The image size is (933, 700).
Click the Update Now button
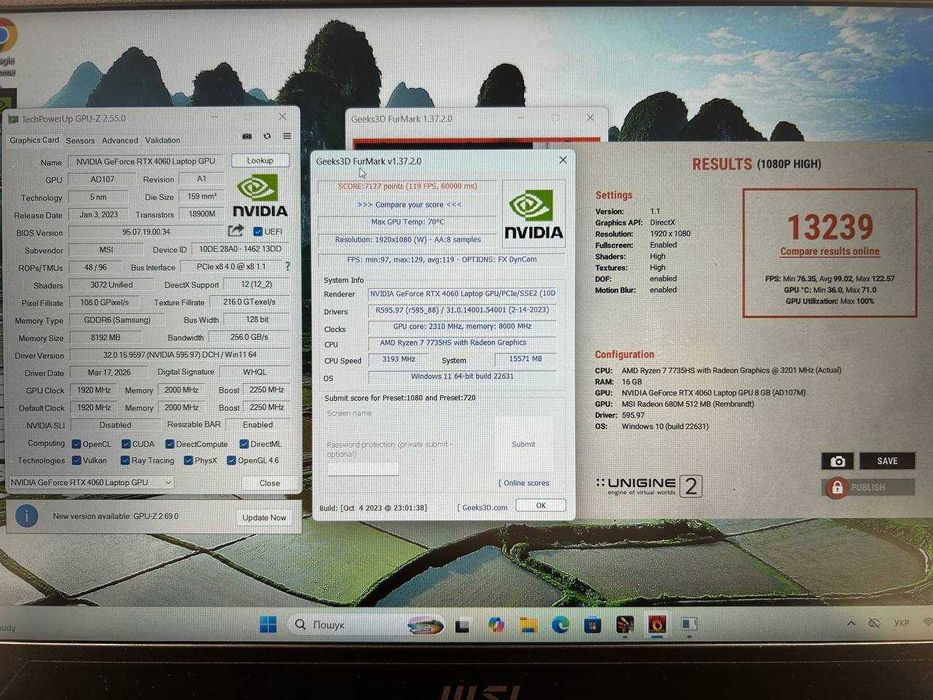264,517
